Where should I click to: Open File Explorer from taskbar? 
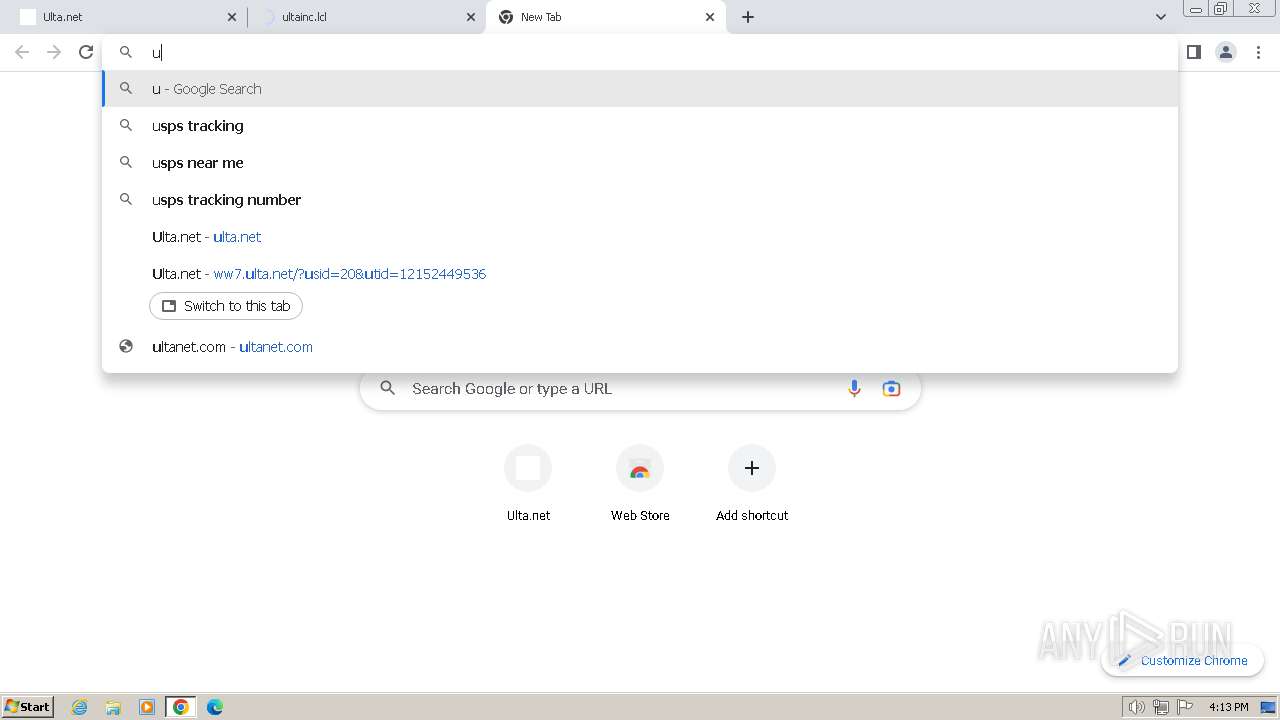[x=113, y=707]
